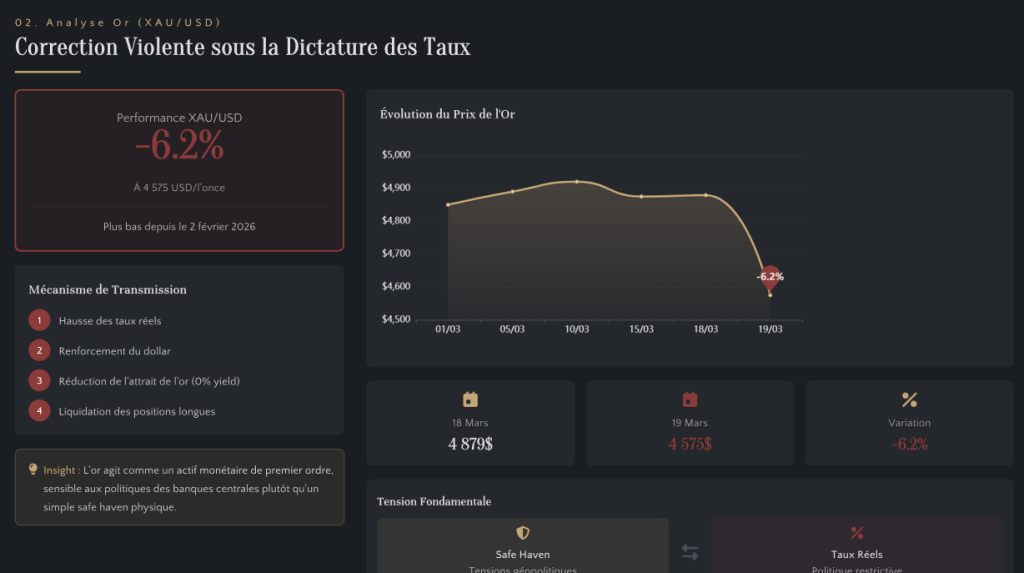Click the number 4 circle for Liquidation des positions
The width and height of the screenshot is (1024, 573).
(39, 411)
